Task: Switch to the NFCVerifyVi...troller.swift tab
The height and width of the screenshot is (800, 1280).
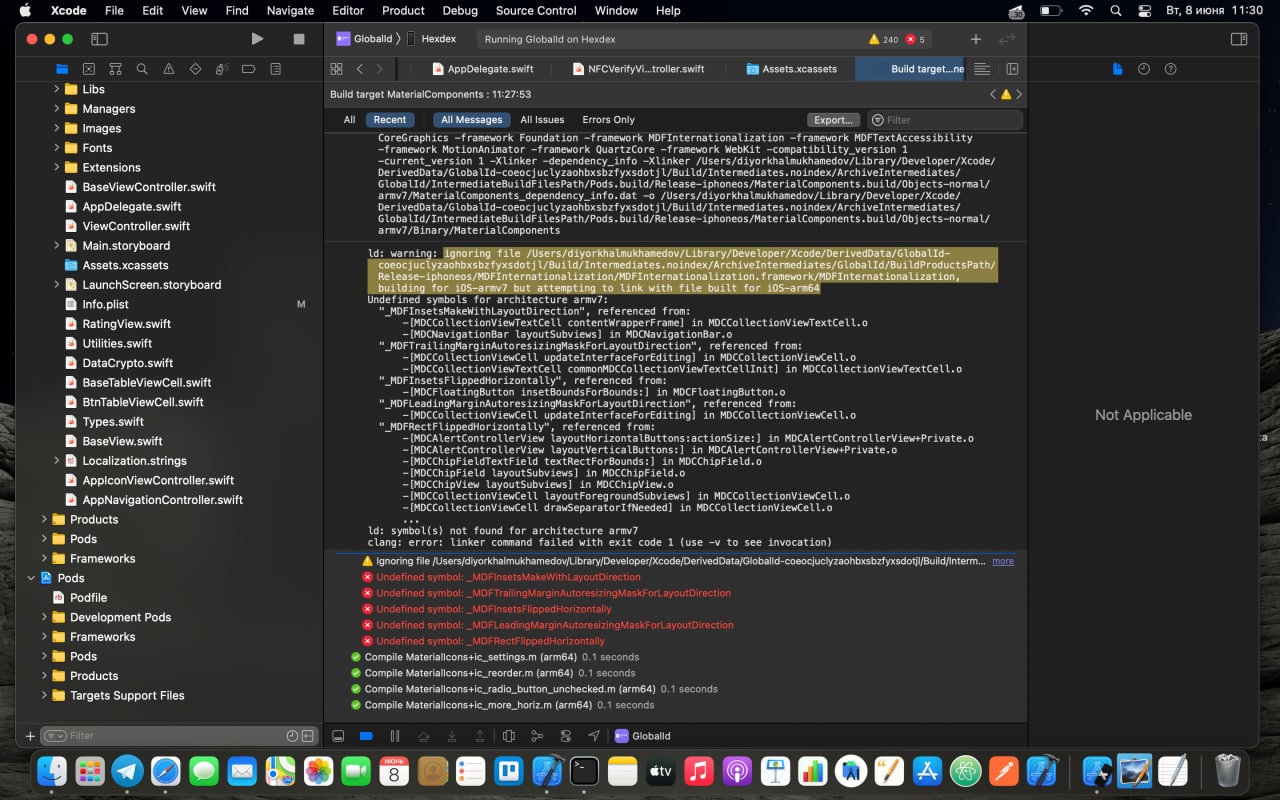Action: 639,69
